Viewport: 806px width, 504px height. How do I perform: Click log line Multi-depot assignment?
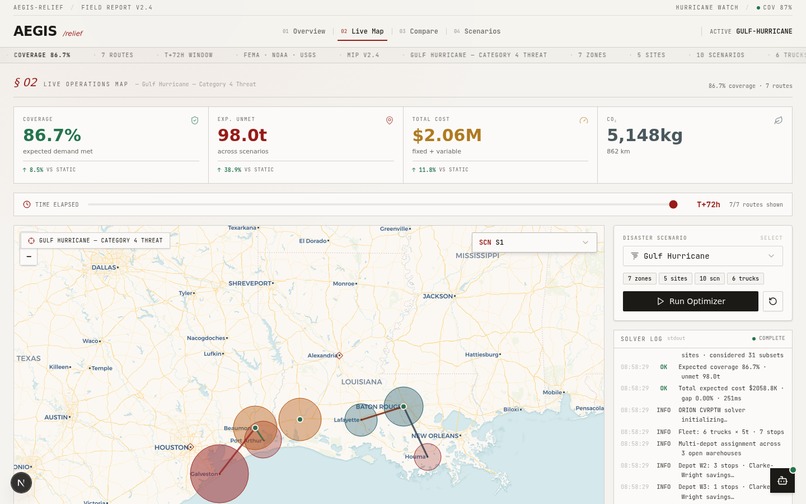(x=703, y=448)
